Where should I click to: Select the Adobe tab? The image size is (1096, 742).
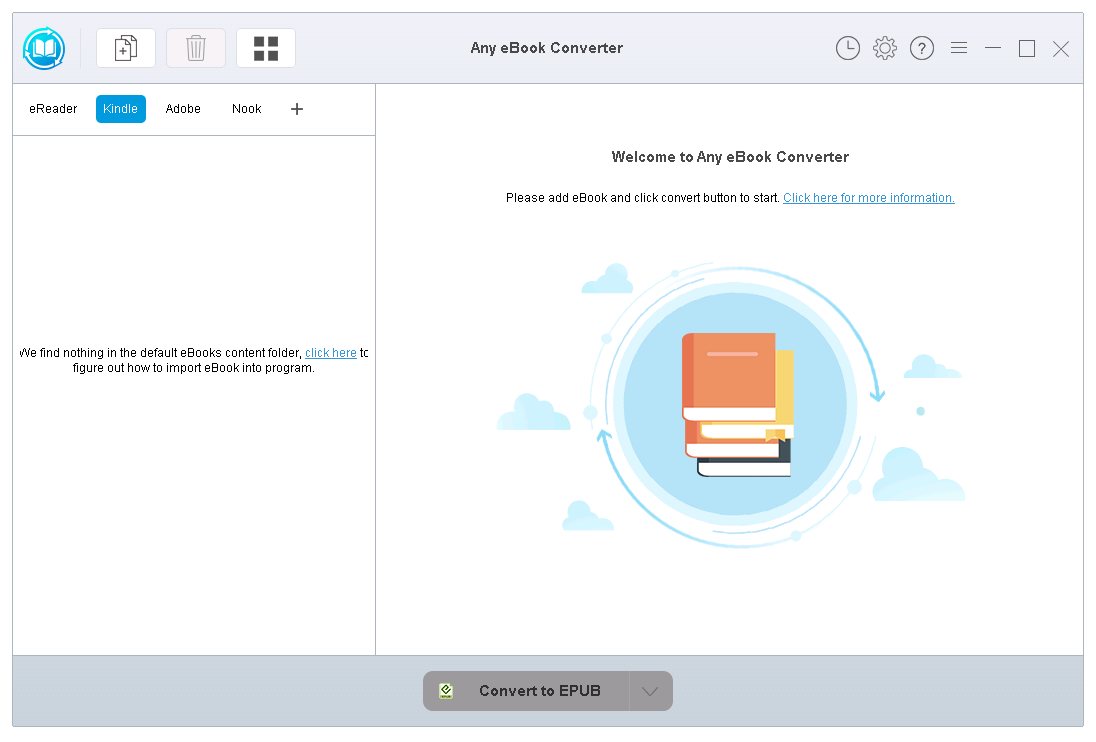pos(183,109)
